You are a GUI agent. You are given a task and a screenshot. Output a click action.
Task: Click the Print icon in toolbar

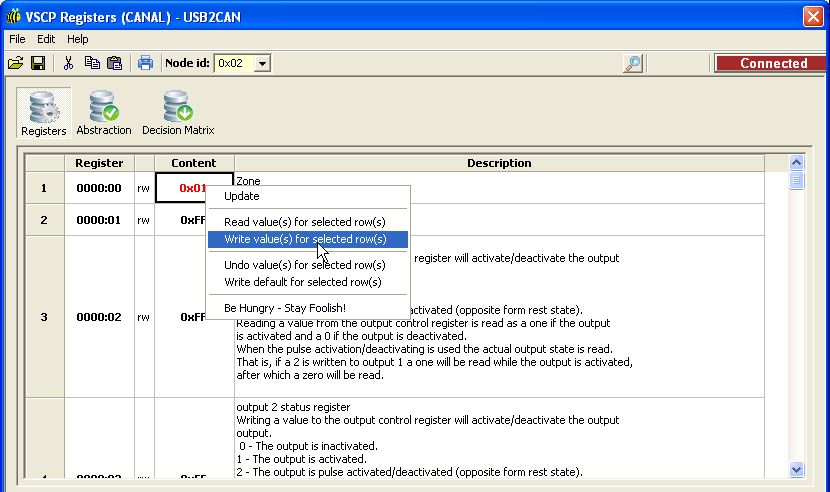point(145,63)
